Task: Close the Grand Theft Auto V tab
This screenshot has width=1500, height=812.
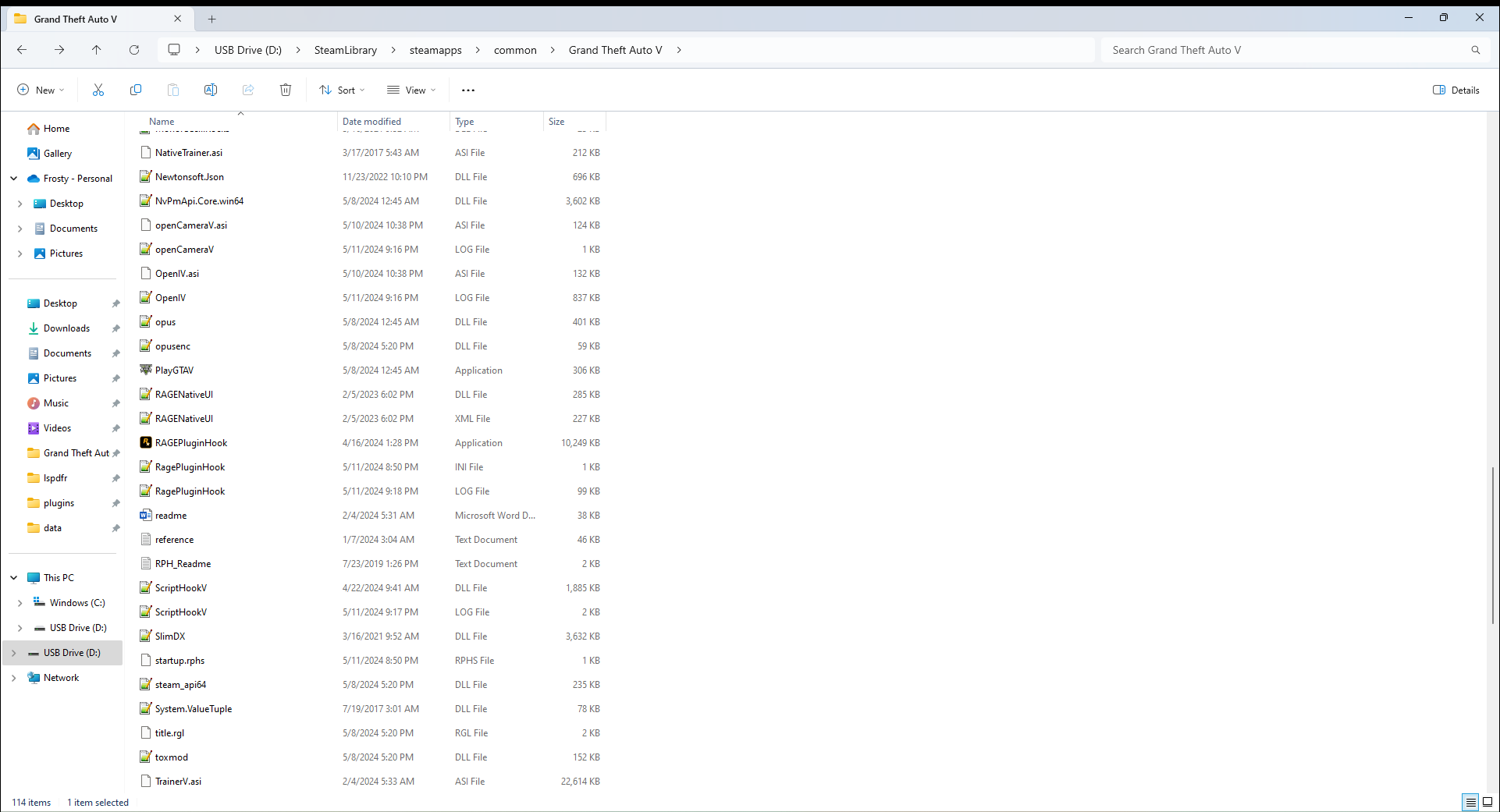Action: tap(177, 19)
